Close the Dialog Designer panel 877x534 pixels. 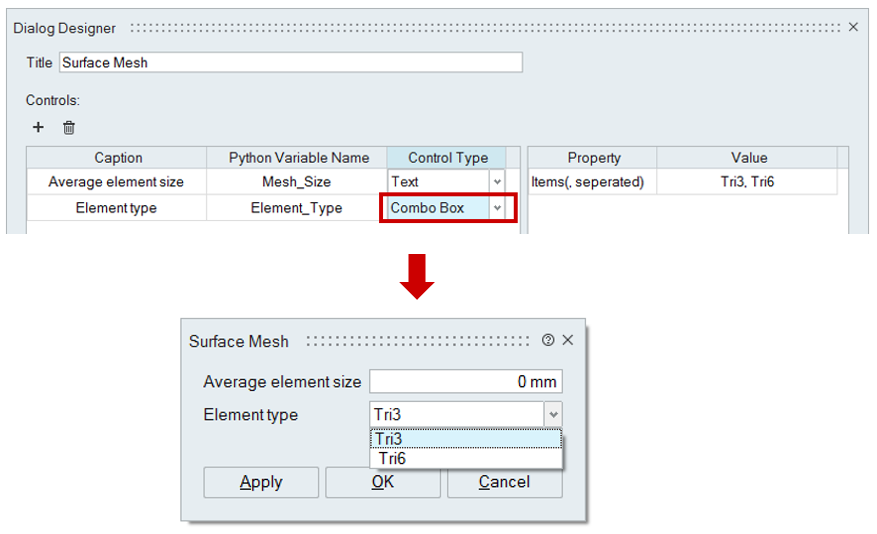(x=853, y=27)
